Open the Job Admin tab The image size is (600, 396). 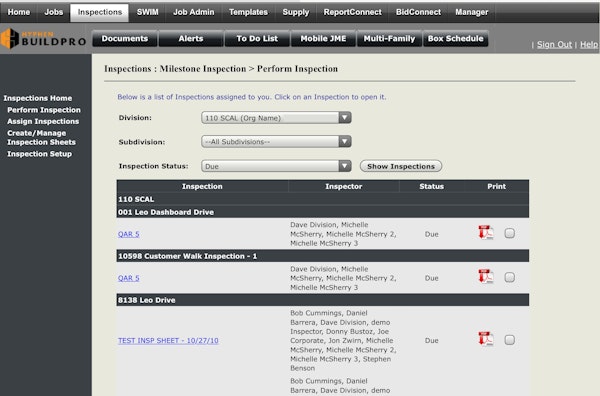coord(194,12)
